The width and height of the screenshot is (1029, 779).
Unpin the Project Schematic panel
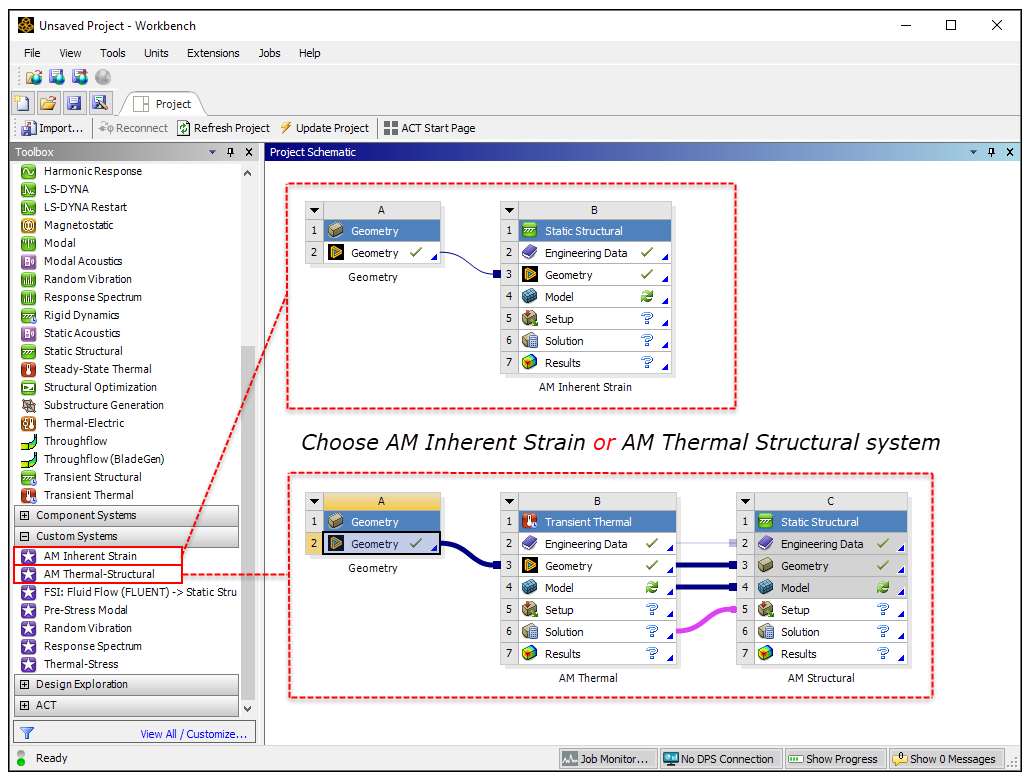992,152
